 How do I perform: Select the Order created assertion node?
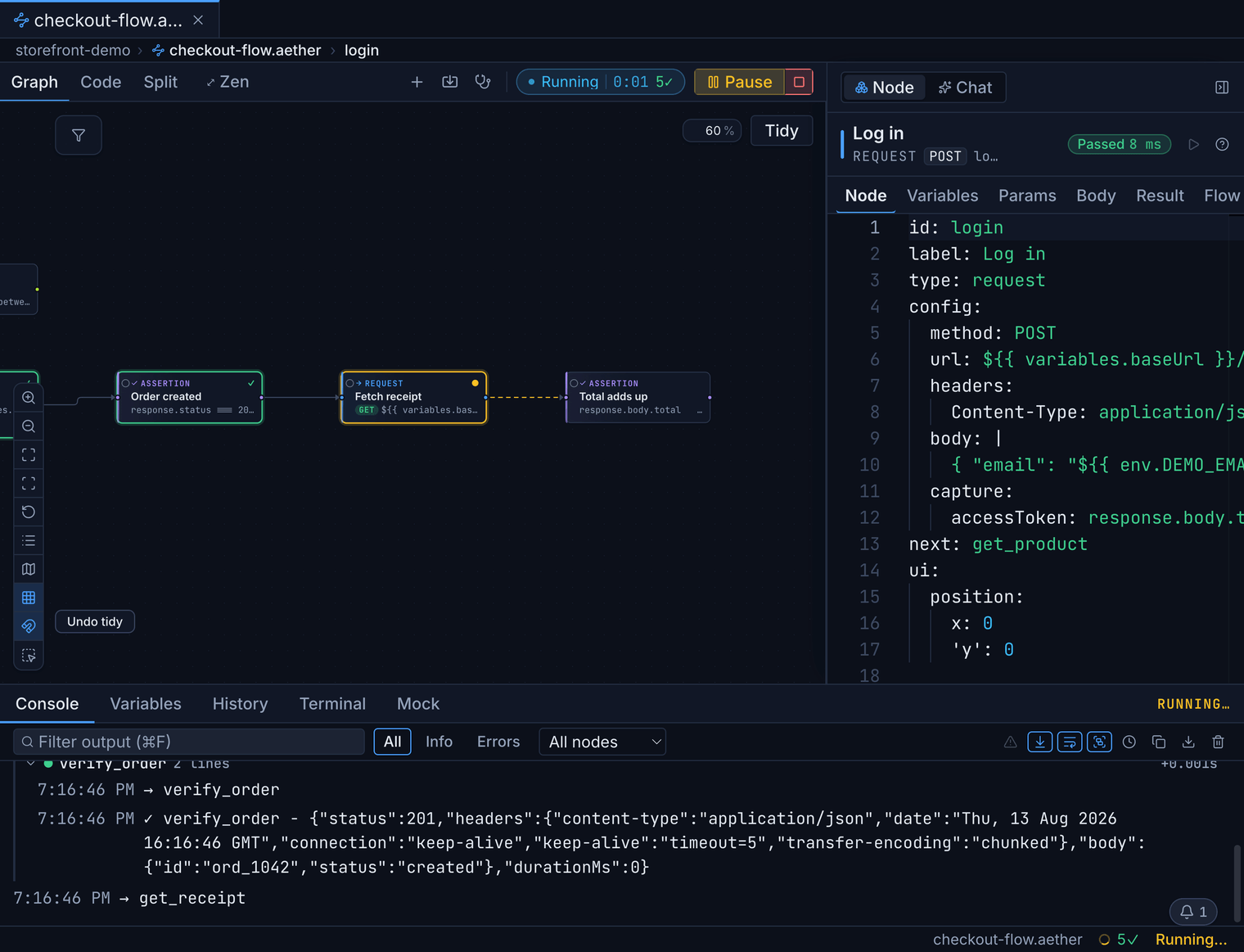click(x=190, y=398)
